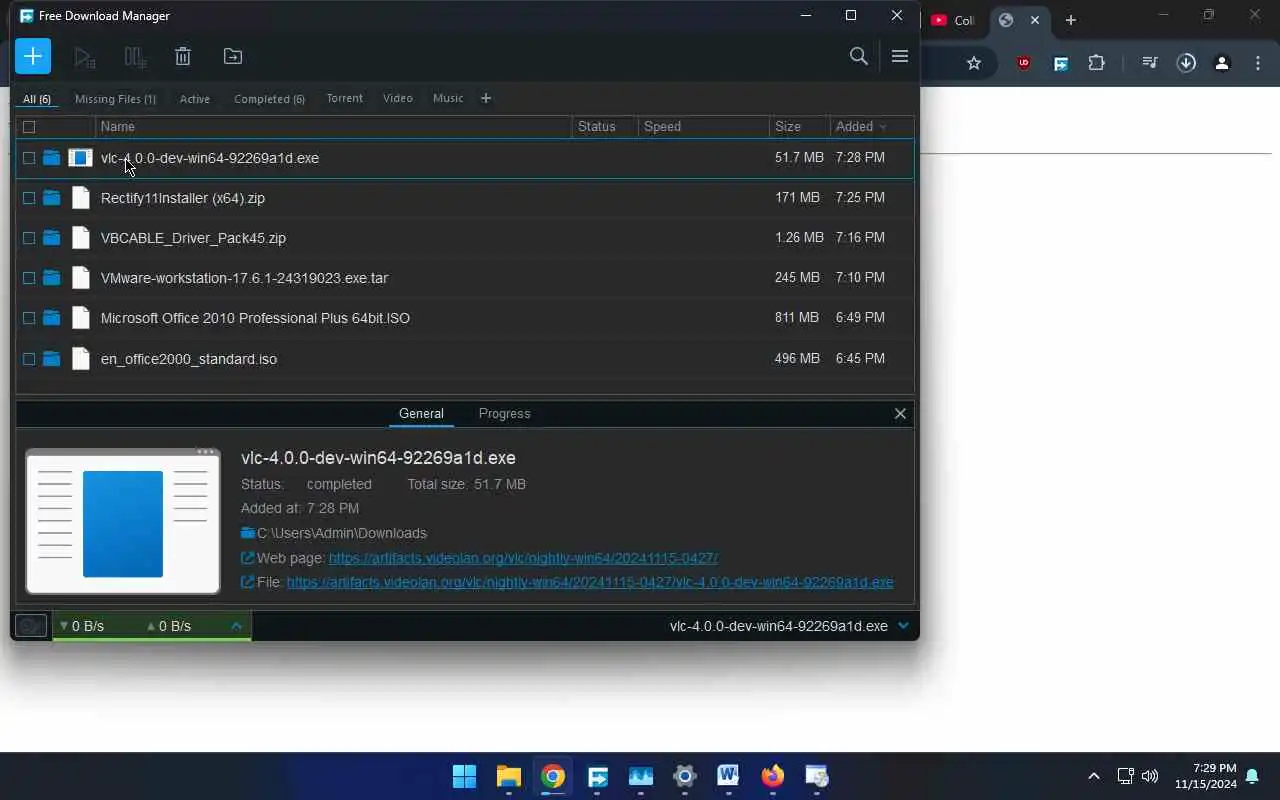Open Settings gear from taskbar
Viewport: 1280px width, 800px height.
pos(685,776)
